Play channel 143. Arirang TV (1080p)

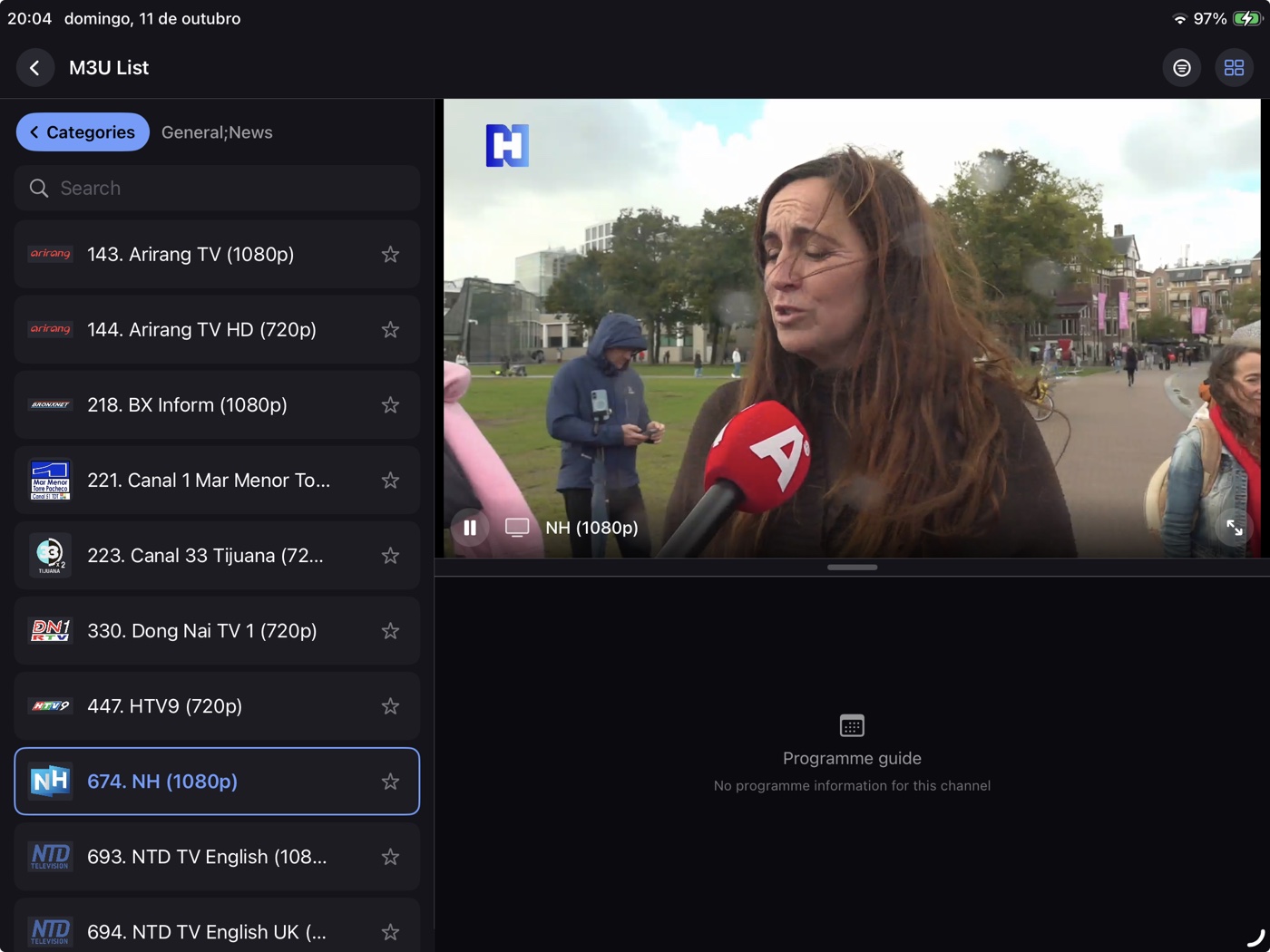tap(217, 255)
